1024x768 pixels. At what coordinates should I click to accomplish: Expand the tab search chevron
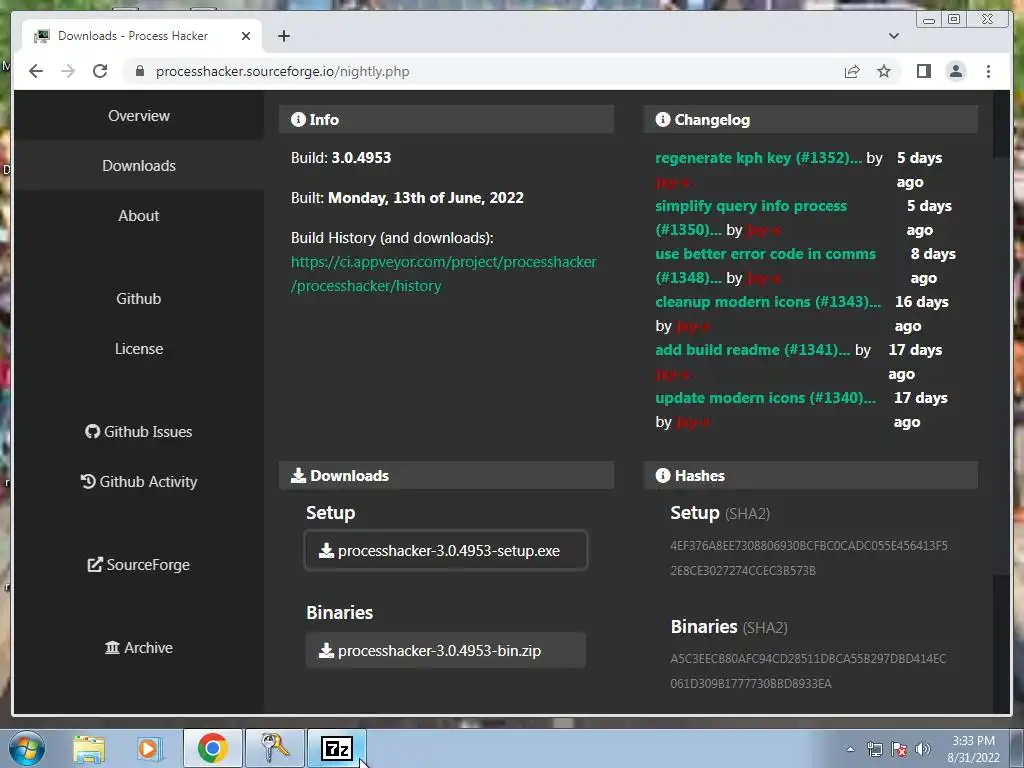[893, 36]
